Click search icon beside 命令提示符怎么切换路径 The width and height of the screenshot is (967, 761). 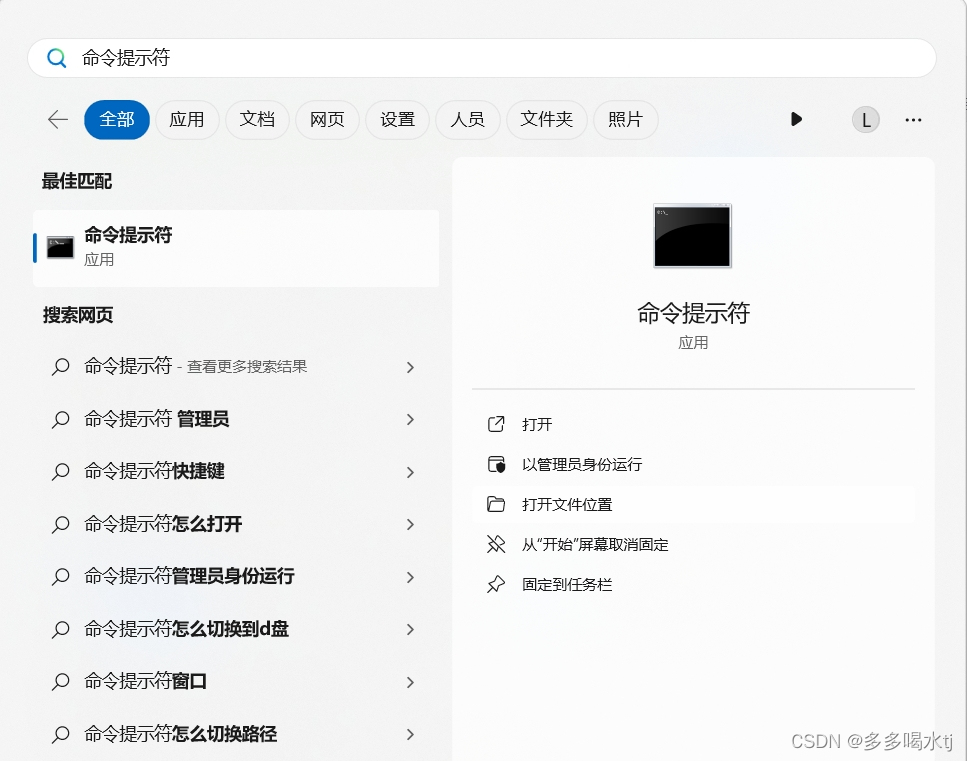[x=60, y=734]
